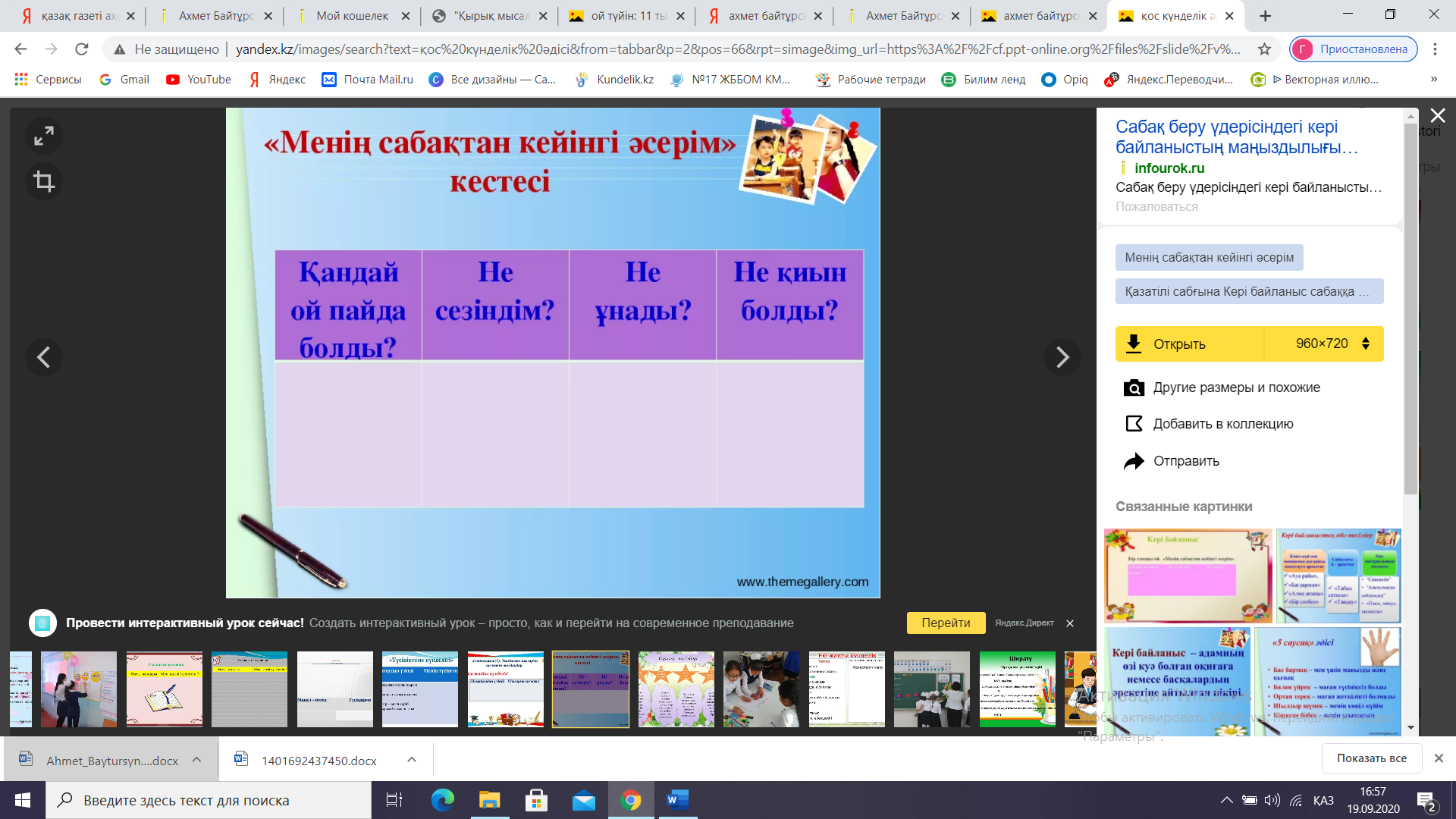The image size is (1456, 819).
Task: Expand Ahmet_Baytursyn docx download options
Action: (196, 760)
